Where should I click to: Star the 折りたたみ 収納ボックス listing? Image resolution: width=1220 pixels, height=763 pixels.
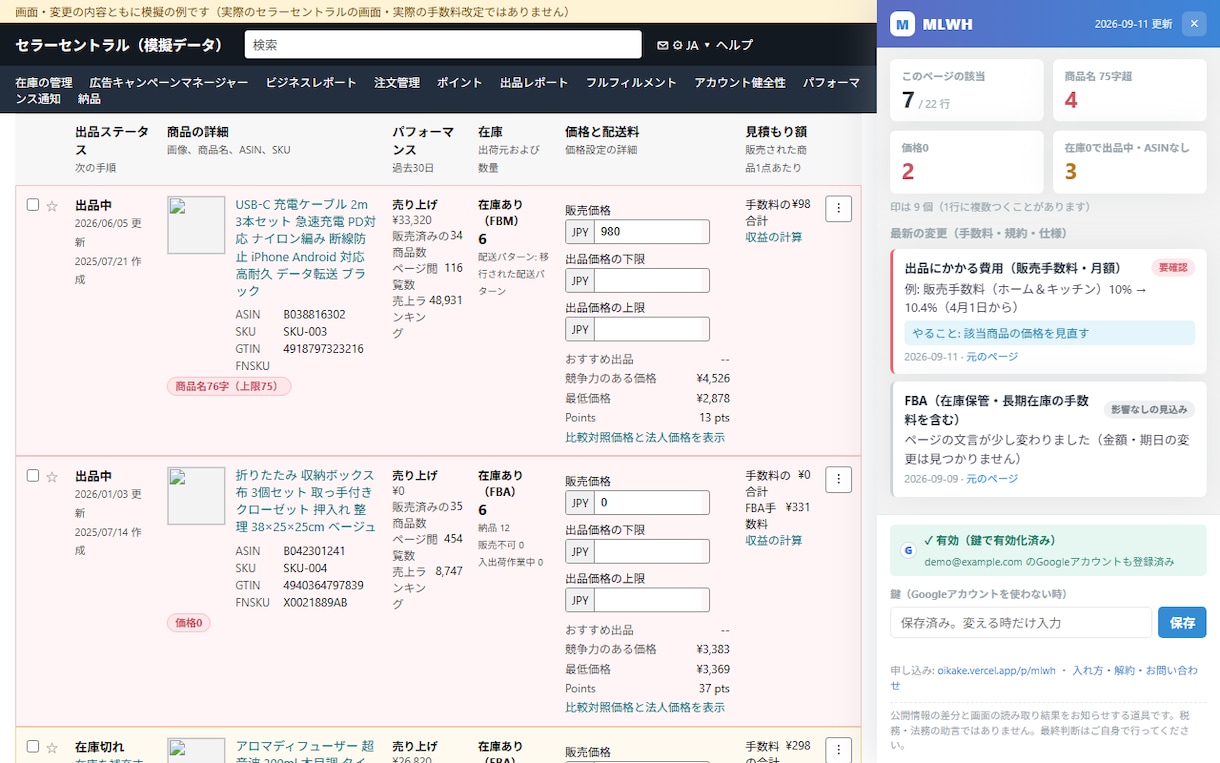click(52, 477)
